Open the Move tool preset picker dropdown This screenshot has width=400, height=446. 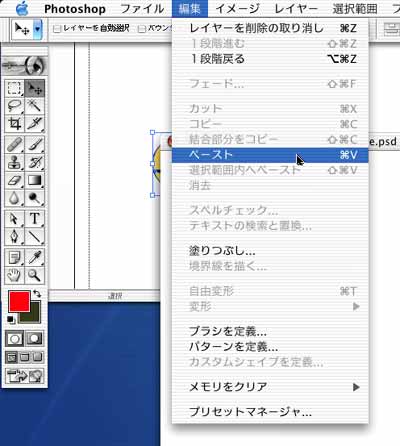37,29
